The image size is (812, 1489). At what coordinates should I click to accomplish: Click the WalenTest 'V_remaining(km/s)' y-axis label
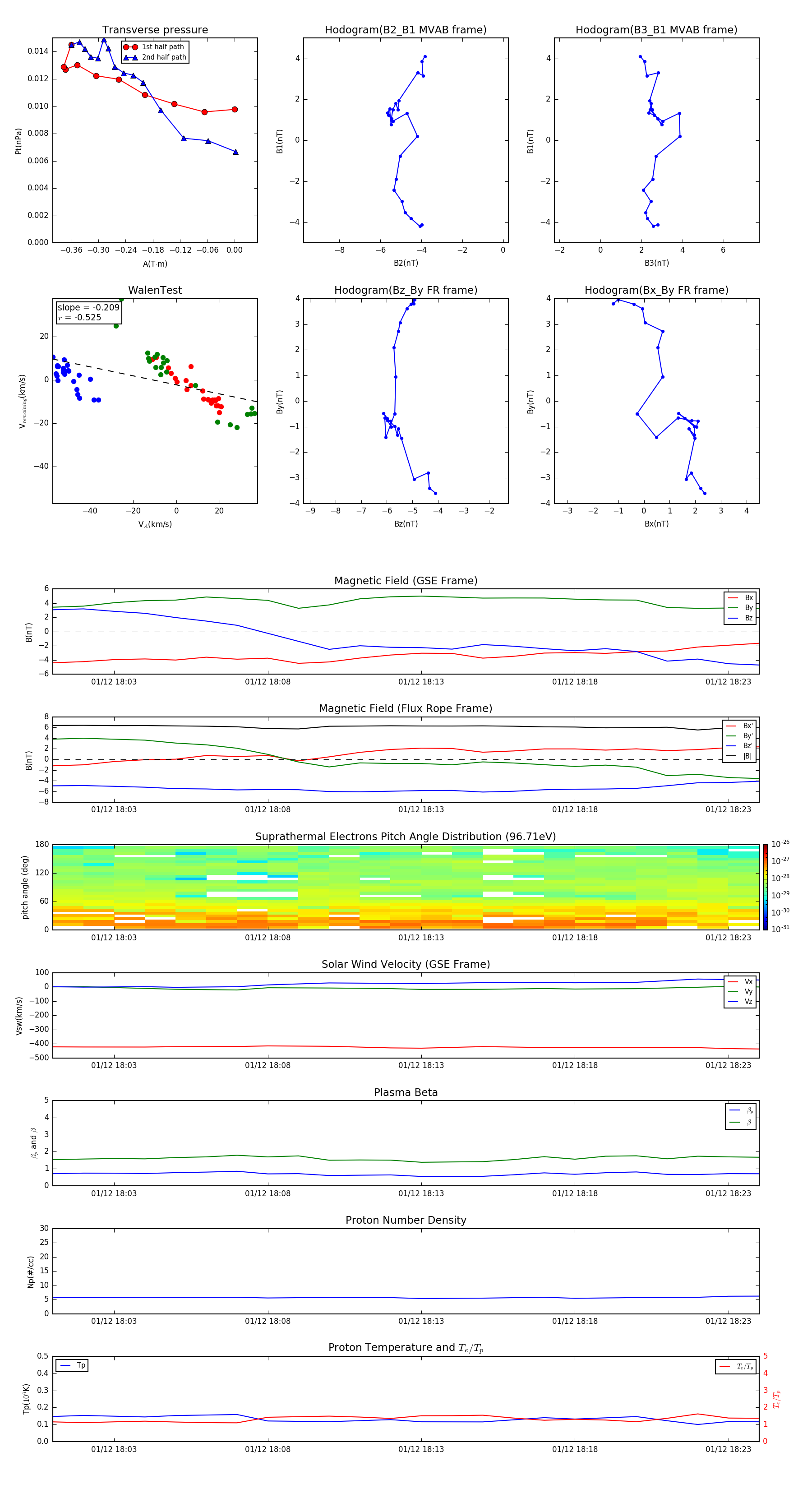(22, 401)
